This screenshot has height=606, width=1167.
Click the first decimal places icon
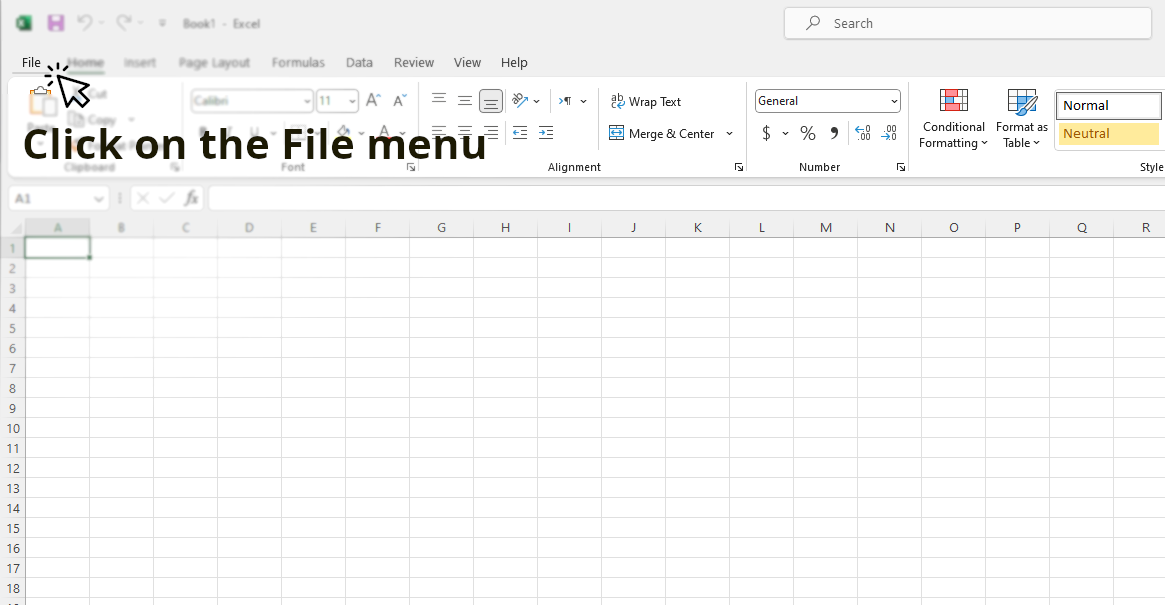pyautogui.click(x=863, y=133)
